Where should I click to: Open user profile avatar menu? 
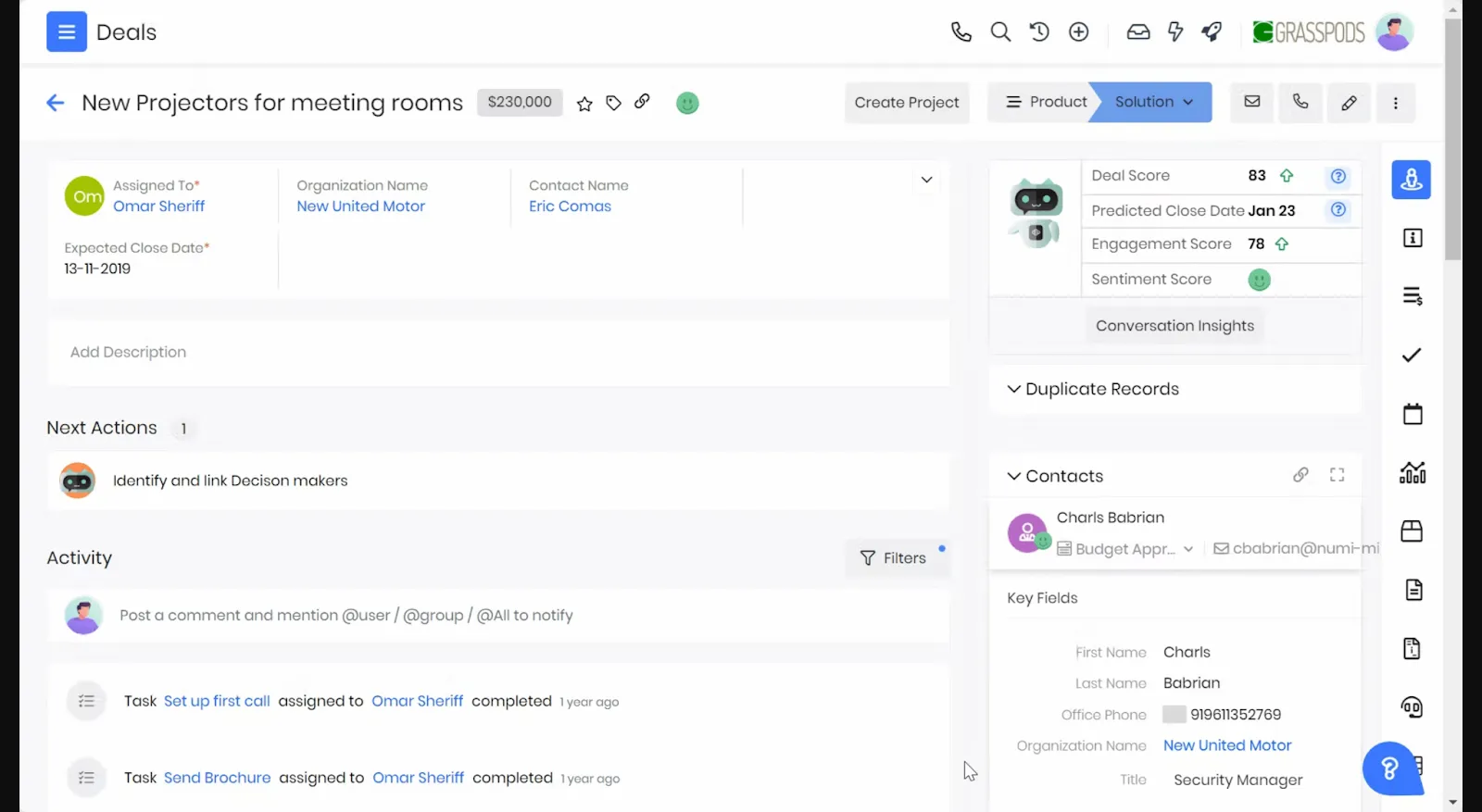pos(1394,32)
